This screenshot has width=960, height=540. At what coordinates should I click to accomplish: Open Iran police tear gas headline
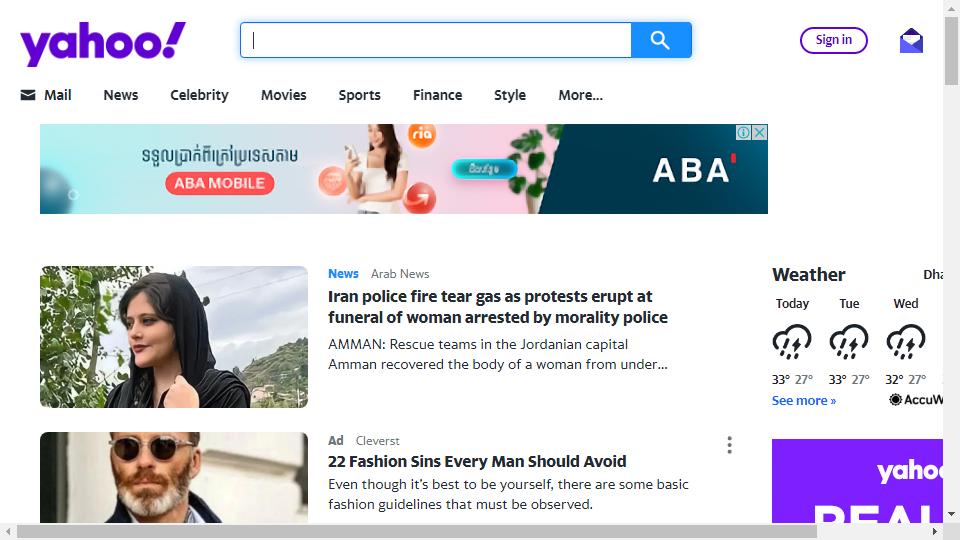pyautogui.click(x=498, y=307)
